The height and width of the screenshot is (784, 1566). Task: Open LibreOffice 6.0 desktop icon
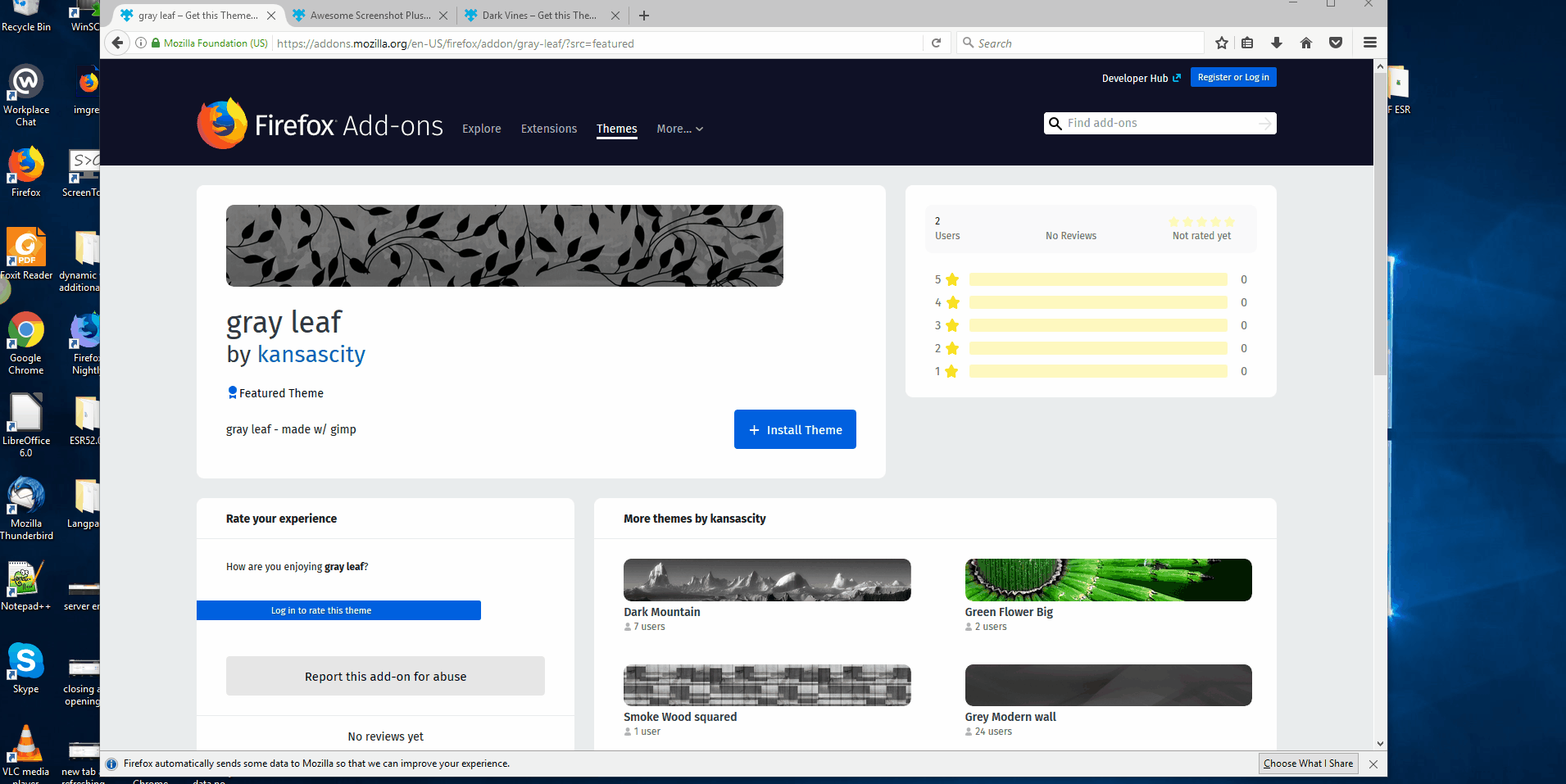pyautogui.click(x=26, y=425)
